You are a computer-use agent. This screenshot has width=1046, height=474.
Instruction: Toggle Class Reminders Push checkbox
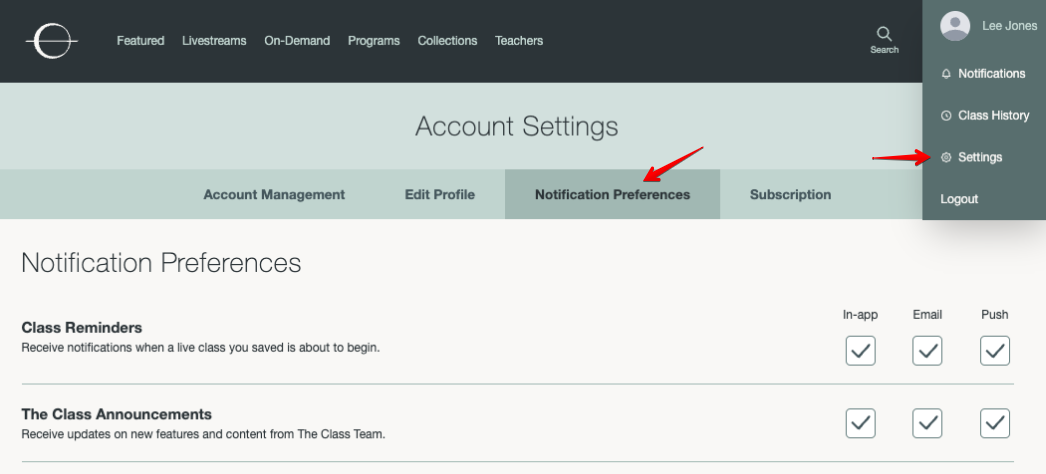coord(994,350)
